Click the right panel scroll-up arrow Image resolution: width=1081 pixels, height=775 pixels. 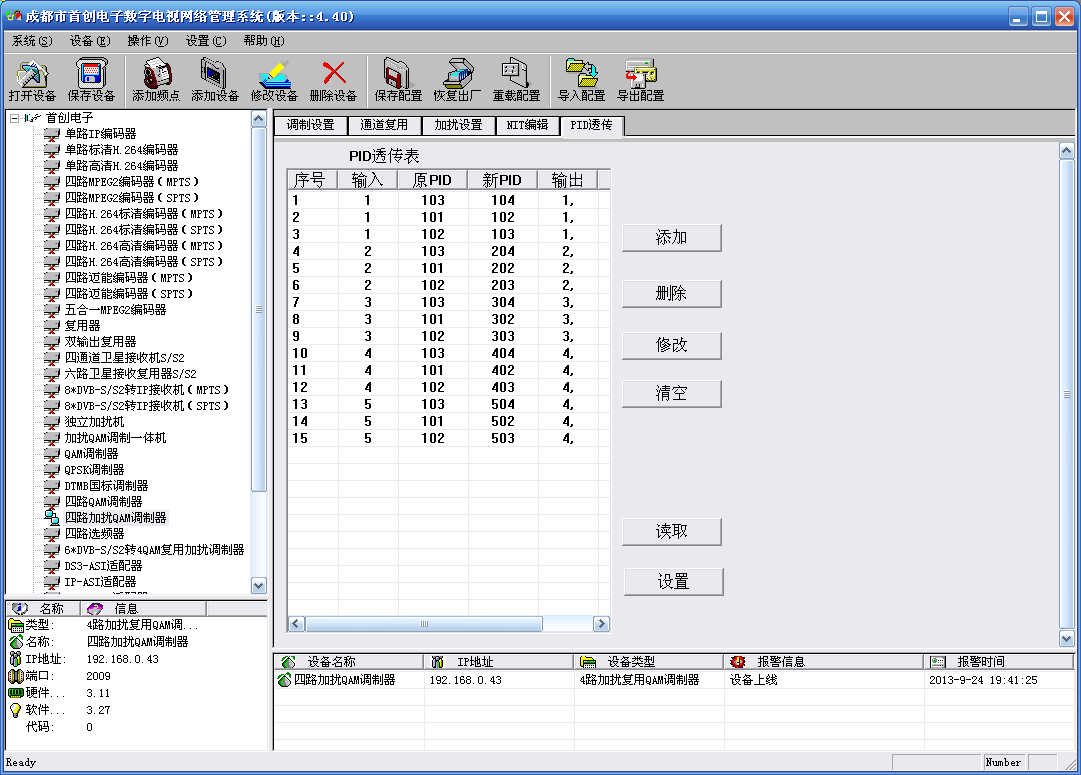[1066, 150]
